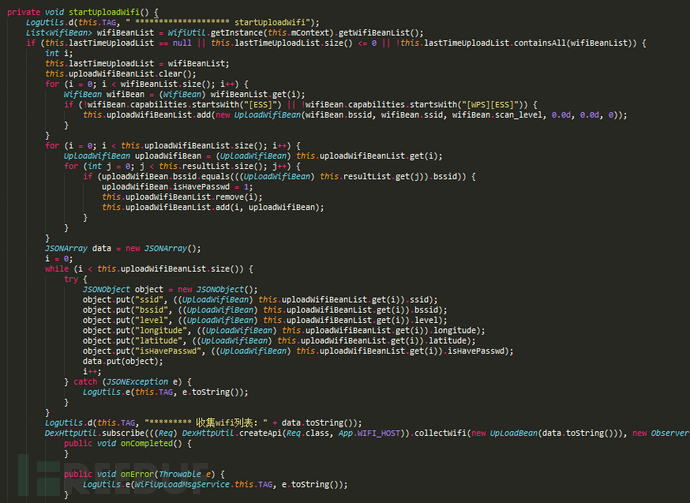690x503 pixels.
Task: Click the 'int j = 0' inner loop initializer
Action: pos(111,166)
